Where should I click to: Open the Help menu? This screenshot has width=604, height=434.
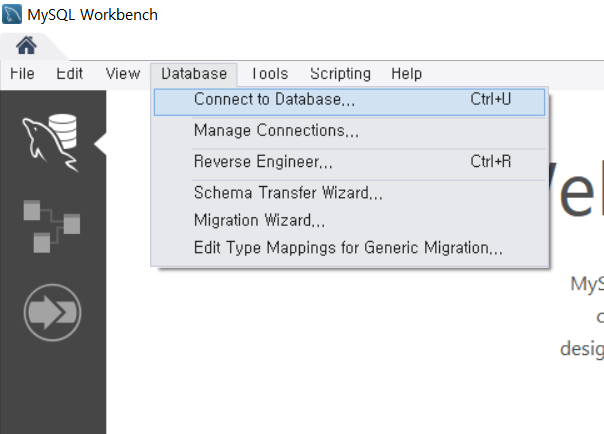point(406,73)
